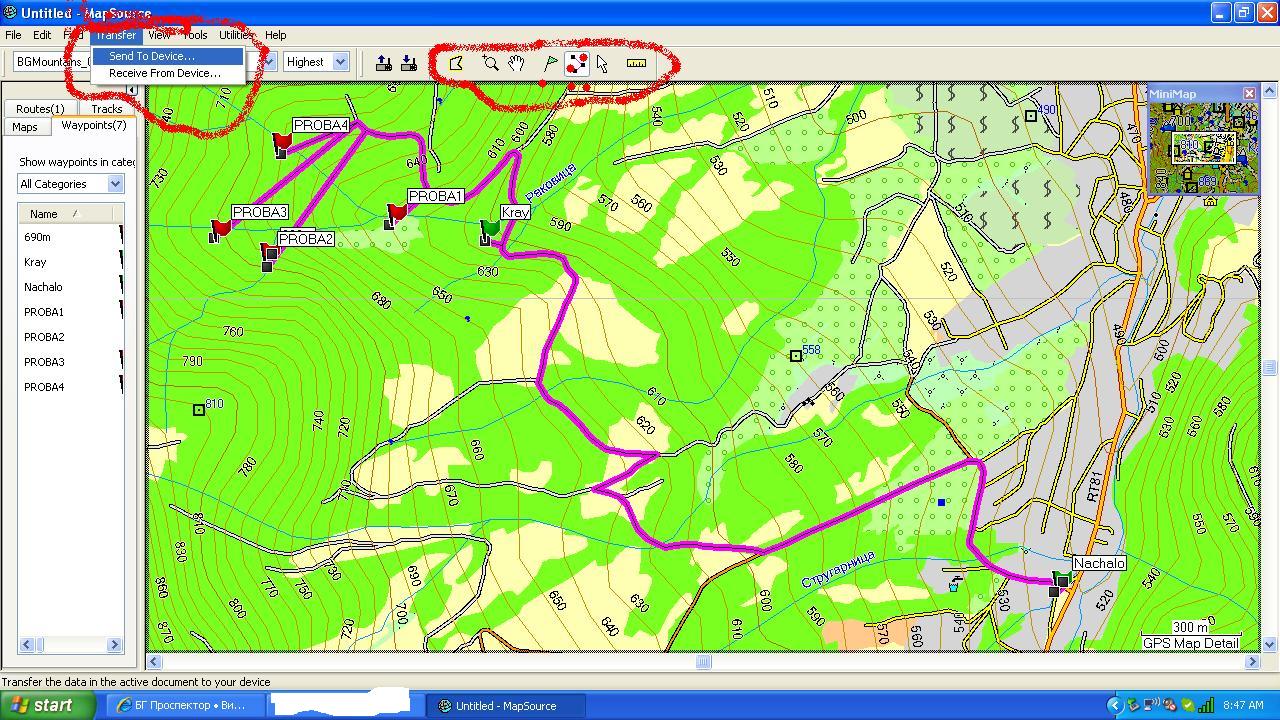
Task: Open the Utilities menu
Action: tap(237, 35)
